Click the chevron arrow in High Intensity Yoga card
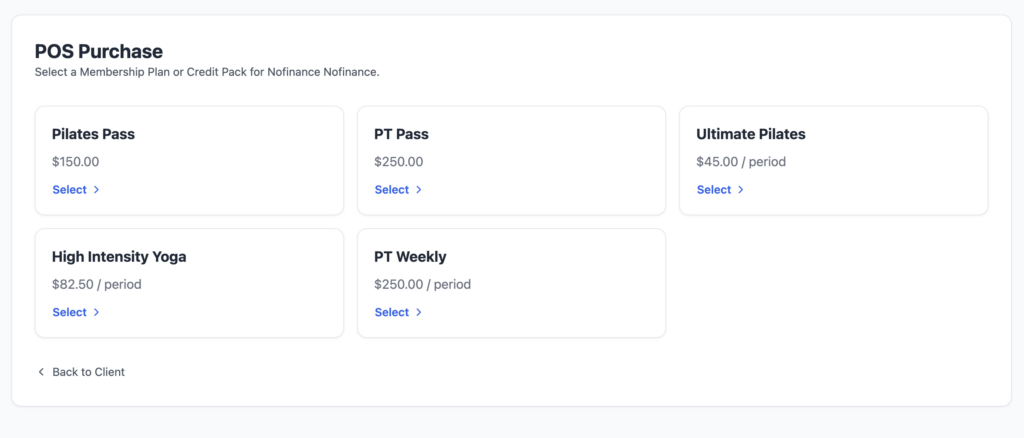Image resolution: width=1024 pixels, height=438 pixels. [x=96, y=313]
